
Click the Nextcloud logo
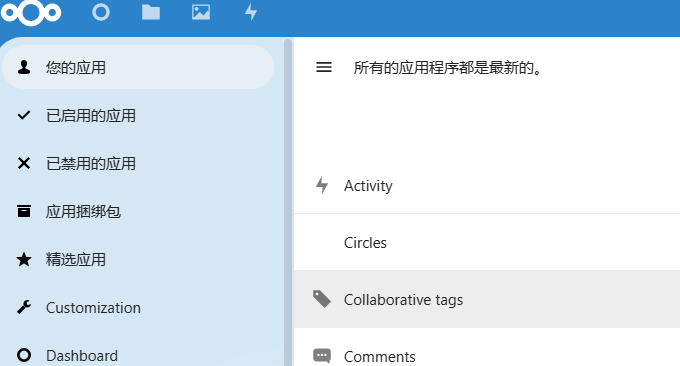pos(31,12)
